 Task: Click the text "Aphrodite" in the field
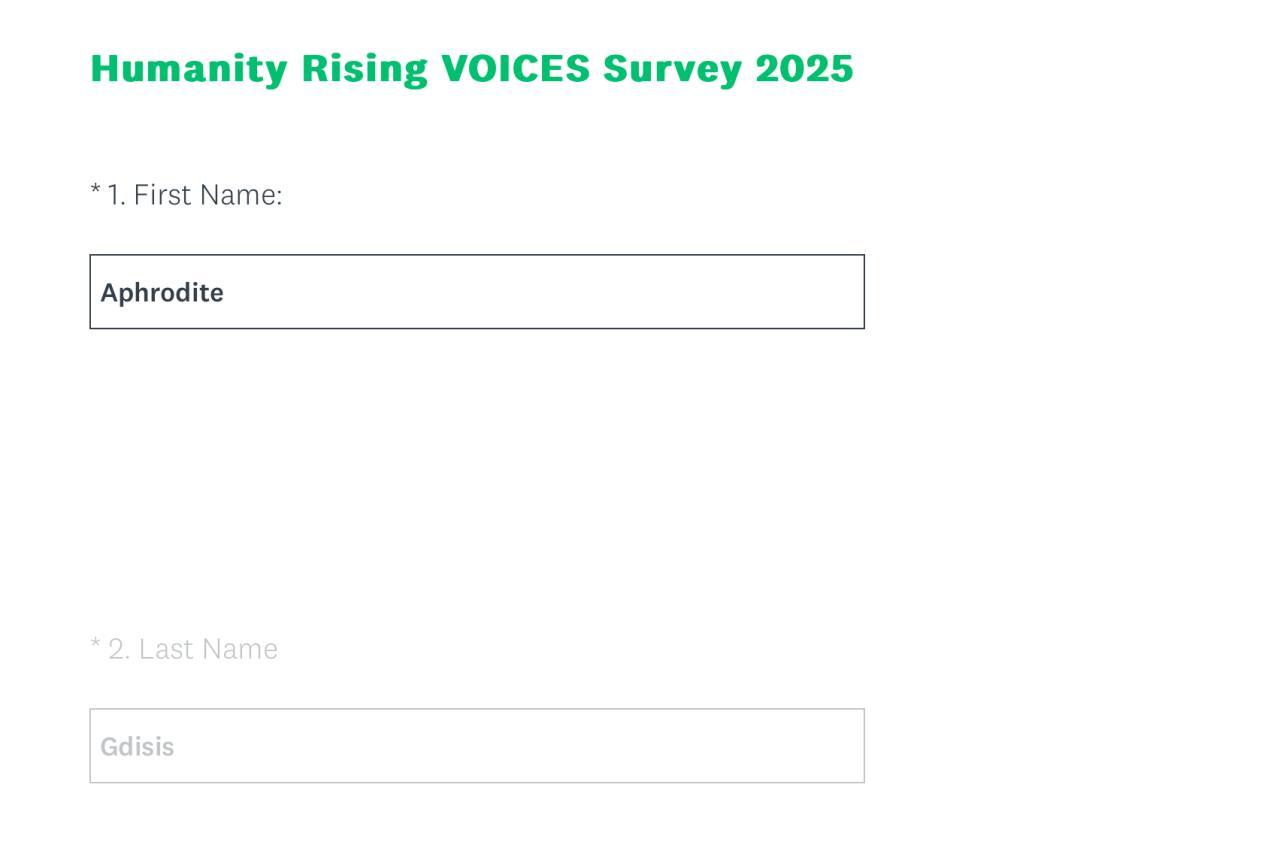(x=162, y=293)
